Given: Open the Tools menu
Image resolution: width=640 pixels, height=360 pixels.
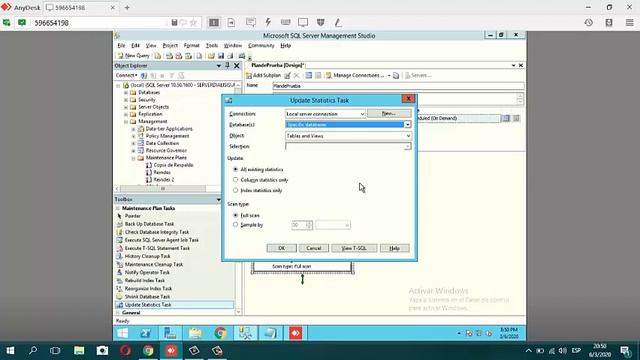Looking at the screenshot, I should [x=211, y=46].
